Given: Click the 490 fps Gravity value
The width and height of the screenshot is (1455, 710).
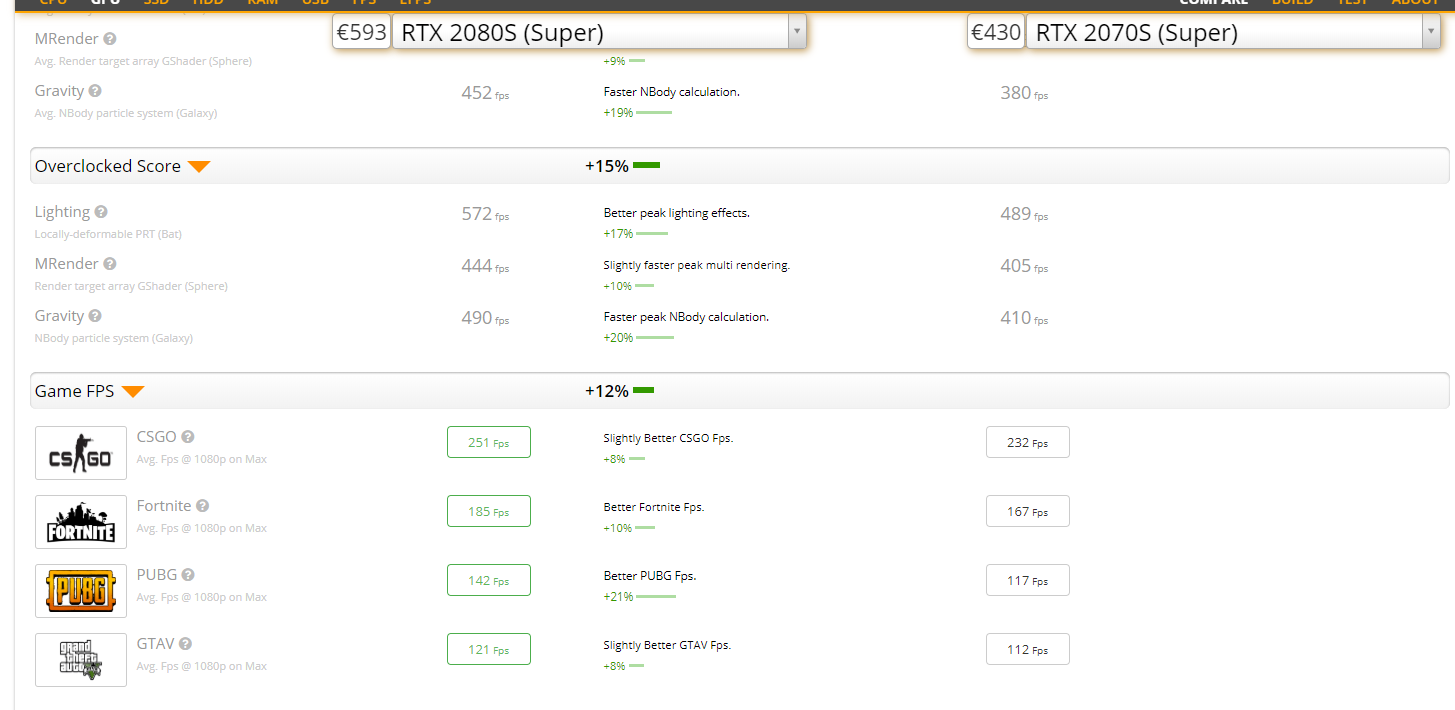Looking at the screenshot, I should point(485,318).
